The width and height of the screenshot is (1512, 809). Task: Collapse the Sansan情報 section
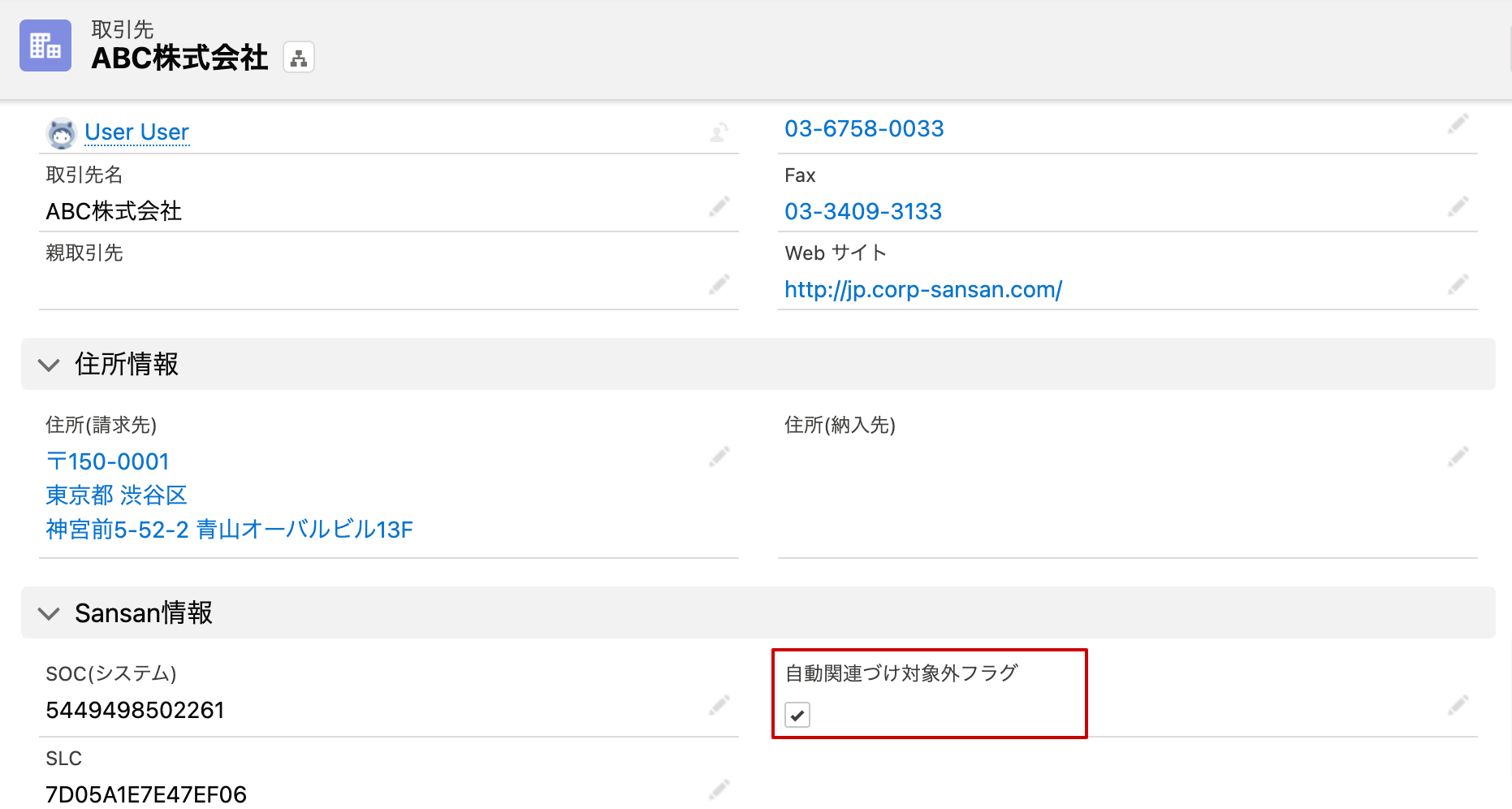[x=50, y=613]
